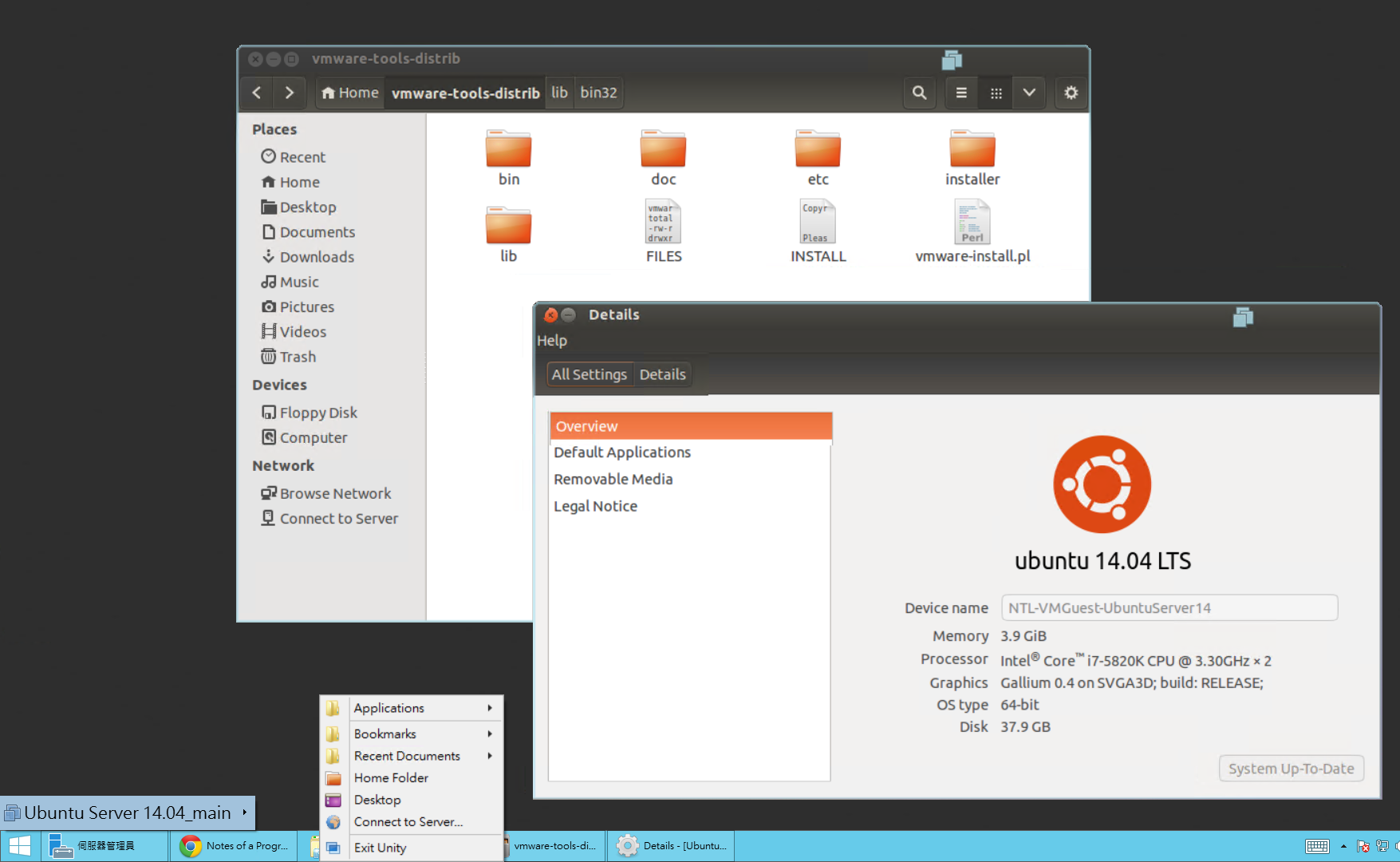The width and height of the screenshot is (1400, 862).
Task: Open Home in Places sidebar
Action: (290, 182)
